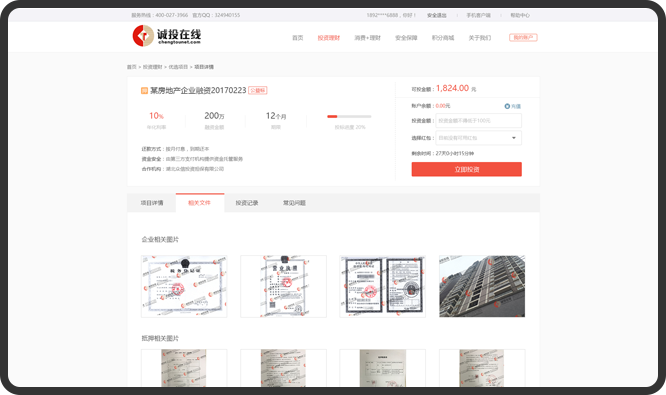Viewport: 666px width, 395px height.
Task: Go to 投资理财 in navigation
Action: 329,38
